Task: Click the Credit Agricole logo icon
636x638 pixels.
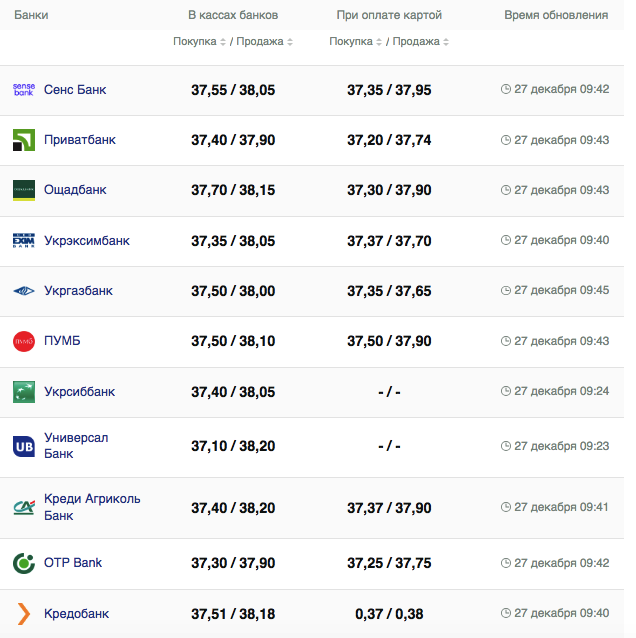Action: pos(24,507)
